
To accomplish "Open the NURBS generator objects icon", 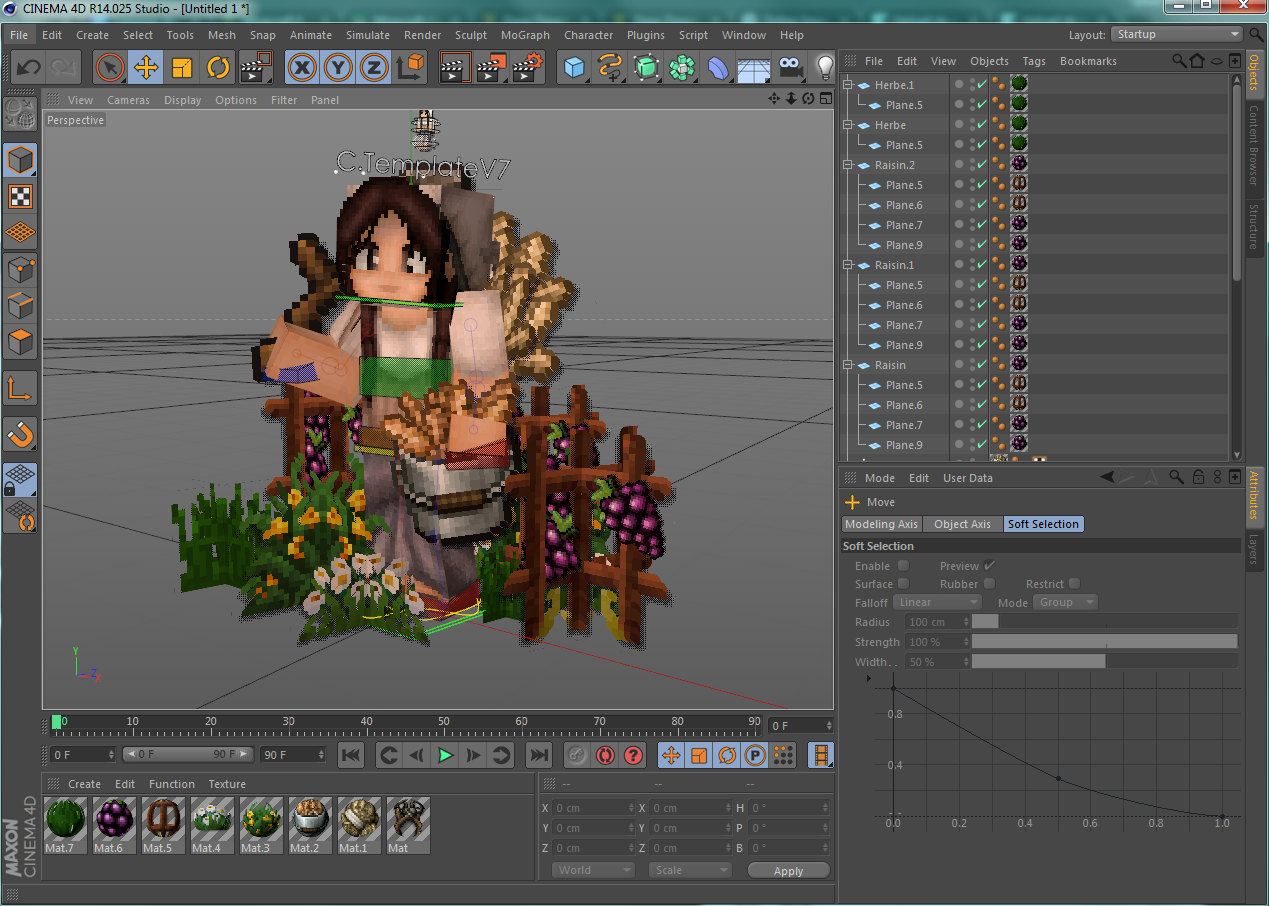I will 647,68.
